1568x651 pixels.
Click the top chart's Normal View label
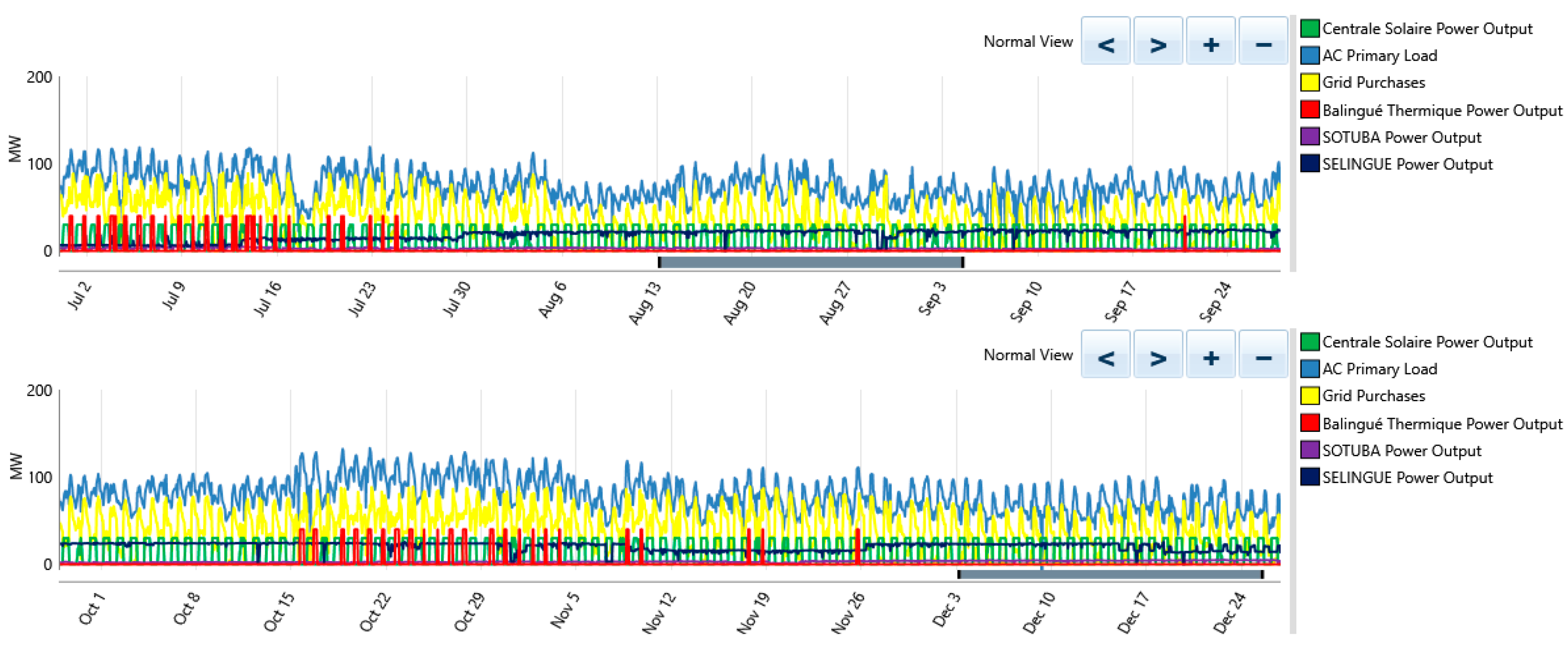click(1028, 42)
